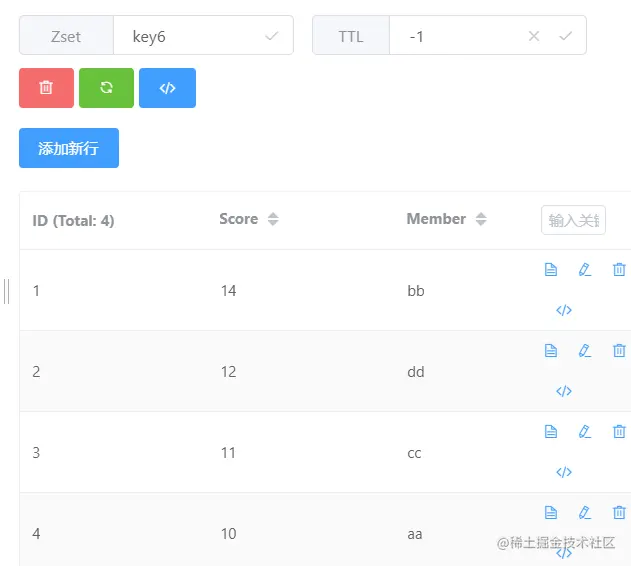Click the keyword search field

point(573,220)
